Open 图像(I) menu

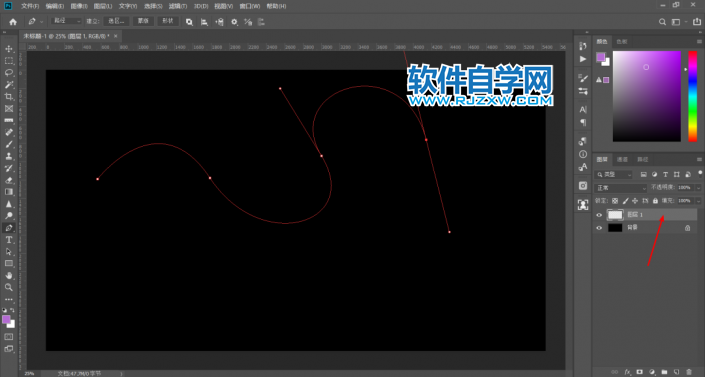click(x=79, y=6)
